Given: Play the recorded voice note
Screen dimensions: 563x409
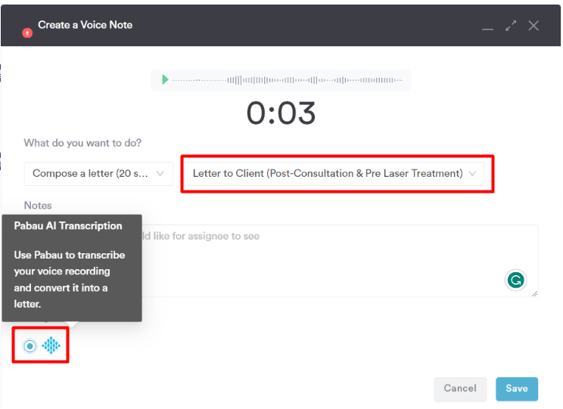Looking at the screenshot, I should point(165,79).
